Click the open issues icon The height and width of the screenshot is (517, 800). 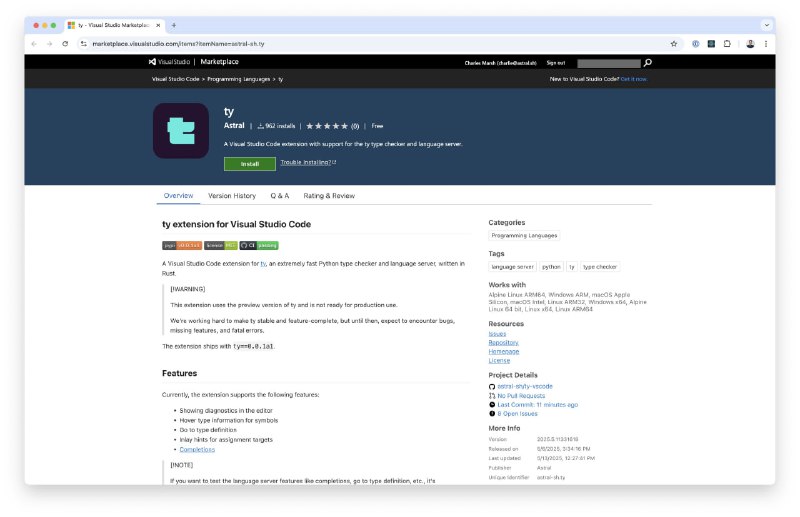(x=492, y=414)
